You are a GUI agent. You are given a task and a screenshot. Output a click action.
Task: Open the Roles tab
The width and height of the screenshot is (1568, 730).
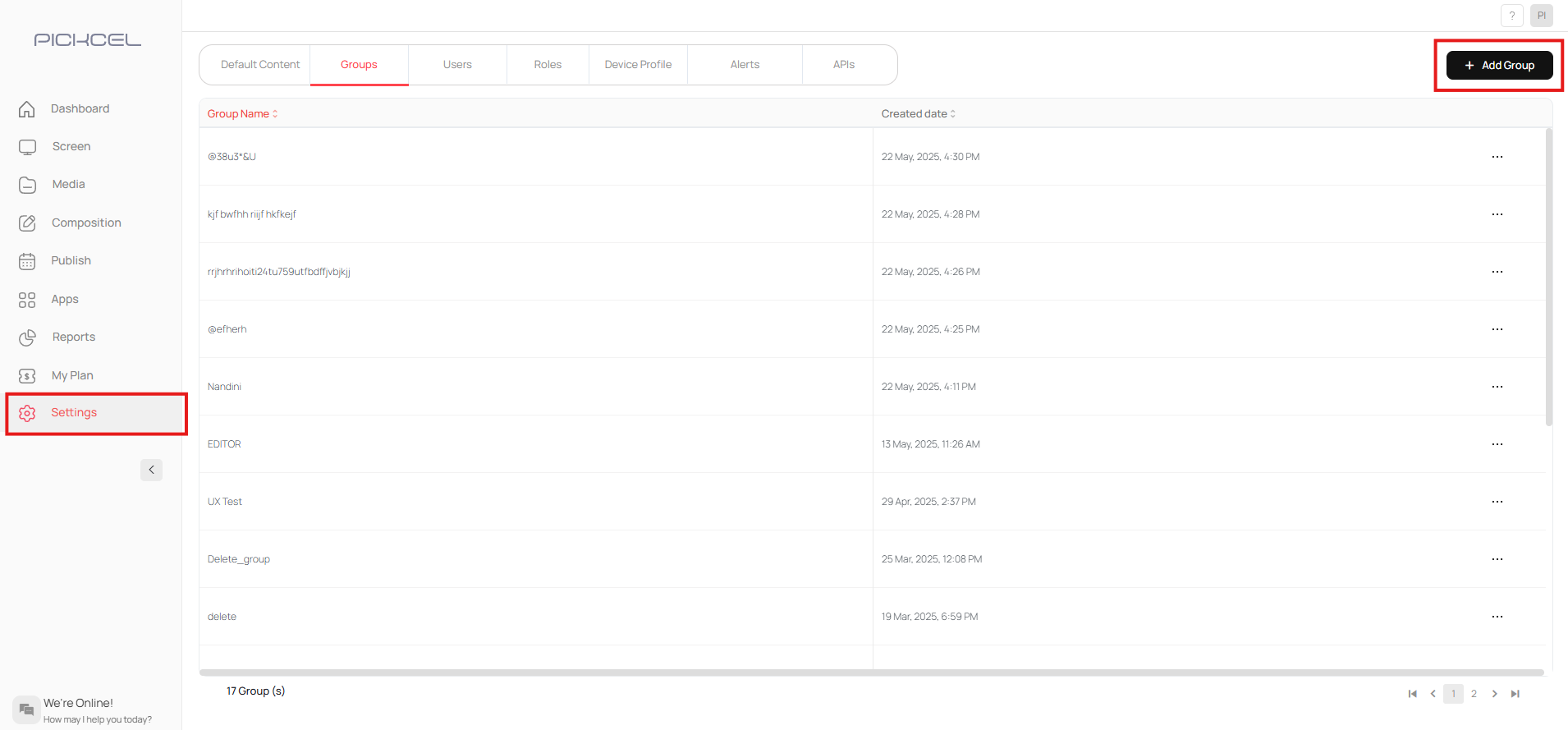(x=548, y=65)
